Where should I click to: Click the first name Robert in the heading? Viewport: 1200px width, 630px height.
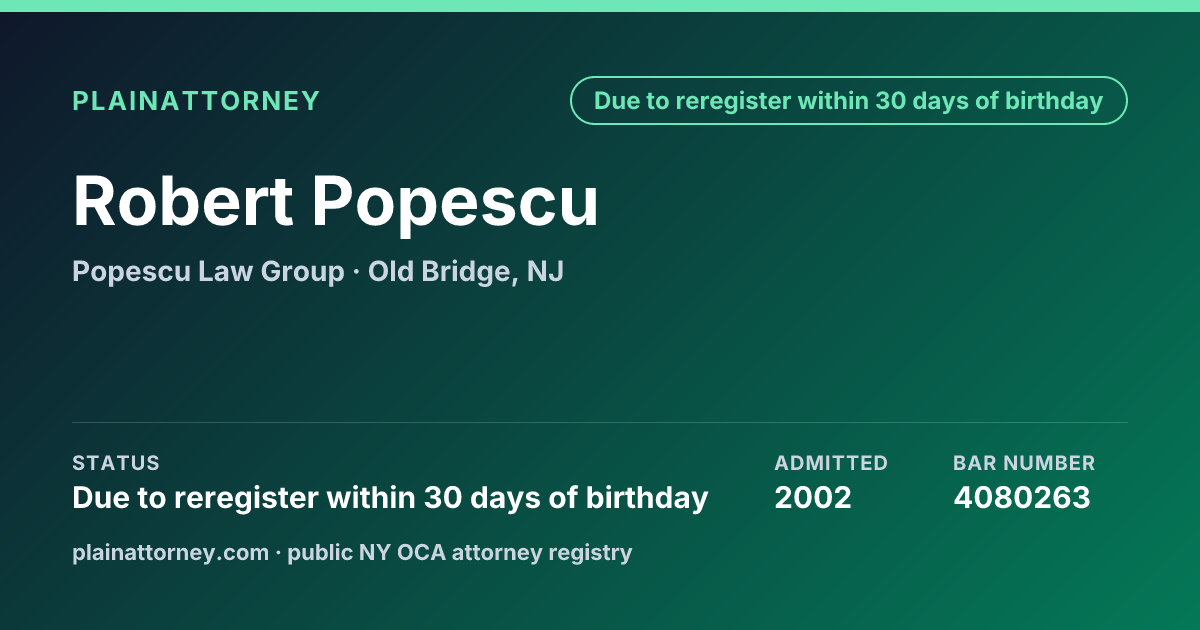point(182,200)
